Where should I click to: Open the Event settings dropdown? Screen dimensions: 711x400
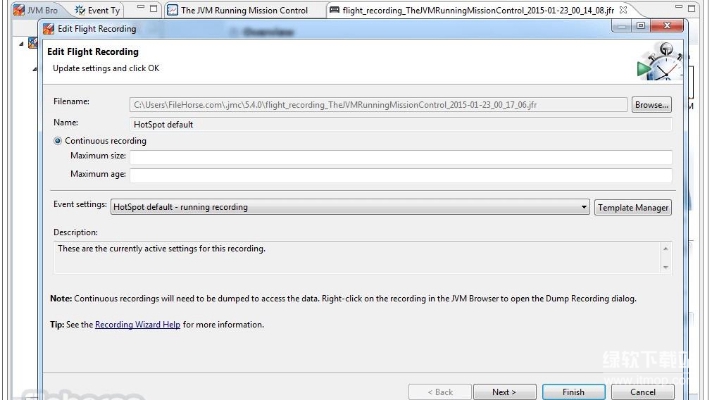(x=583, y=207)
